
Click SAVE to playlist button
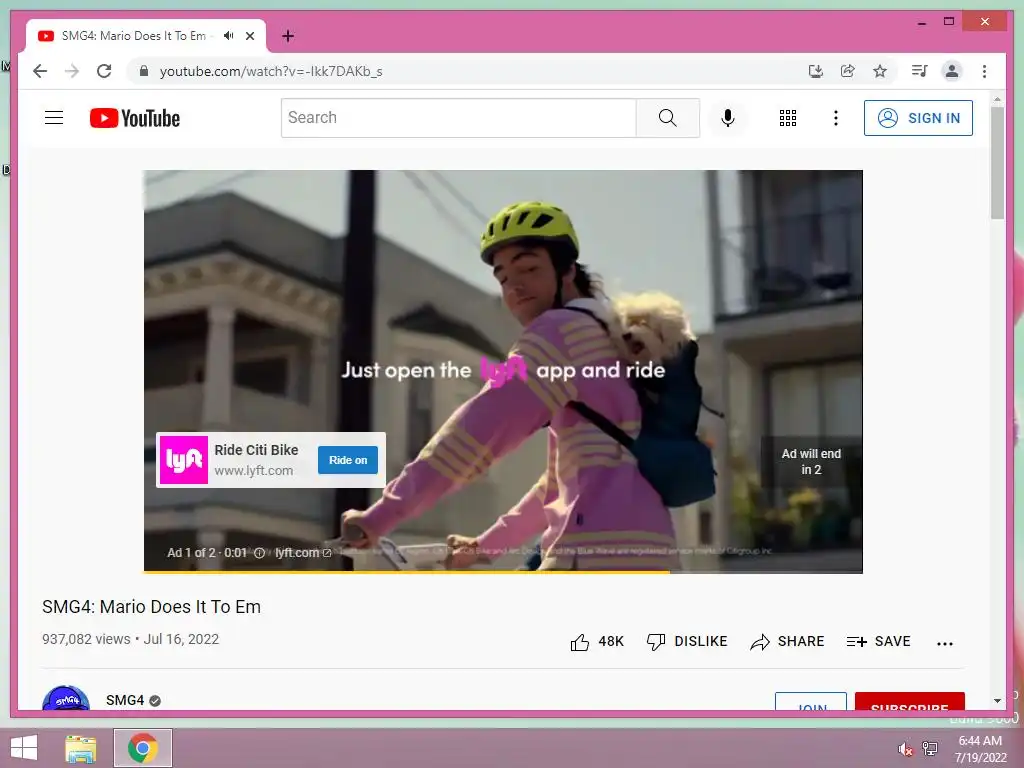[878, 641]
